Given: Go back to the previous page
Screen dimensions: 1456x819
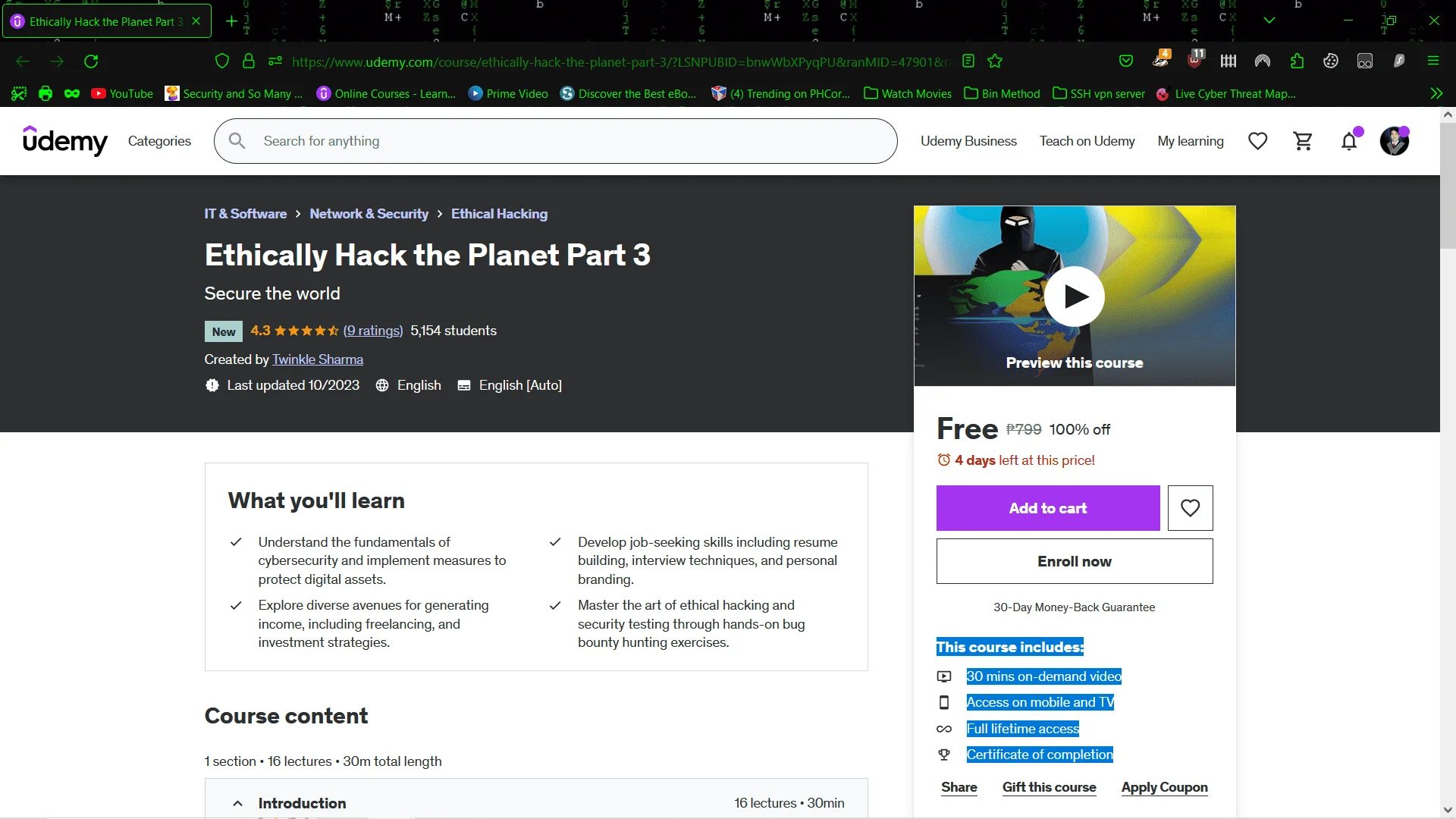Looking at the screenshot, I should tap(23, 61).
